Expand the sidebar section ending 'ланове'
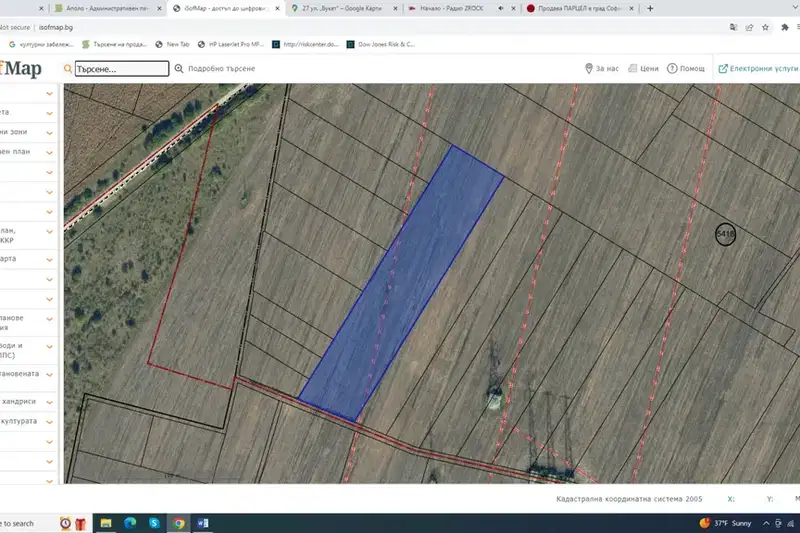Viewport: 800px width, 533px height. point(49,319)
